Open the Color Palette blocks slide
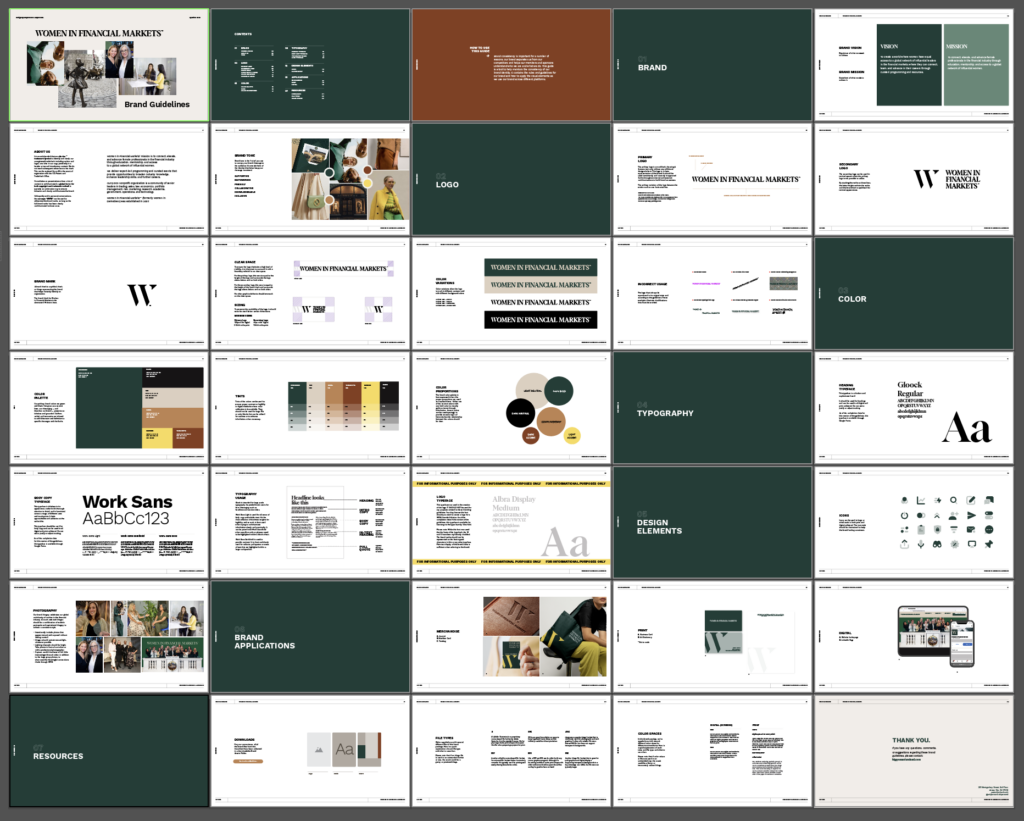This screenshot has width=1024, height=821. pos(109,408)
